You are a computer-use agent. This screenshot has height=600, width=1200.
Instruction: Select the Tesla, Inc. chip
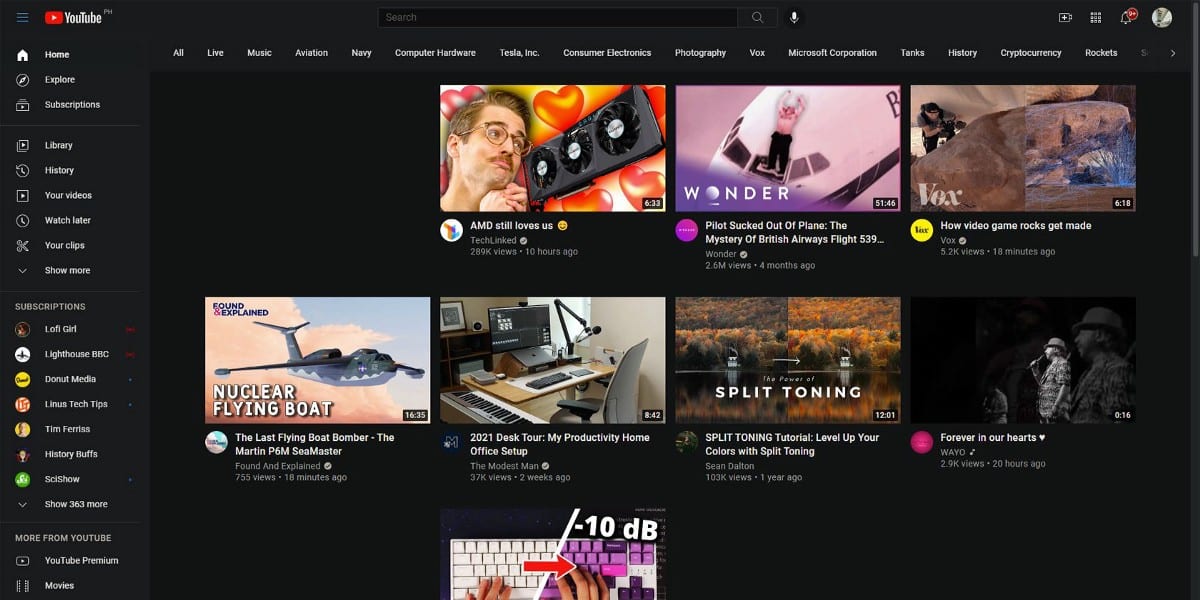[519, 53]
